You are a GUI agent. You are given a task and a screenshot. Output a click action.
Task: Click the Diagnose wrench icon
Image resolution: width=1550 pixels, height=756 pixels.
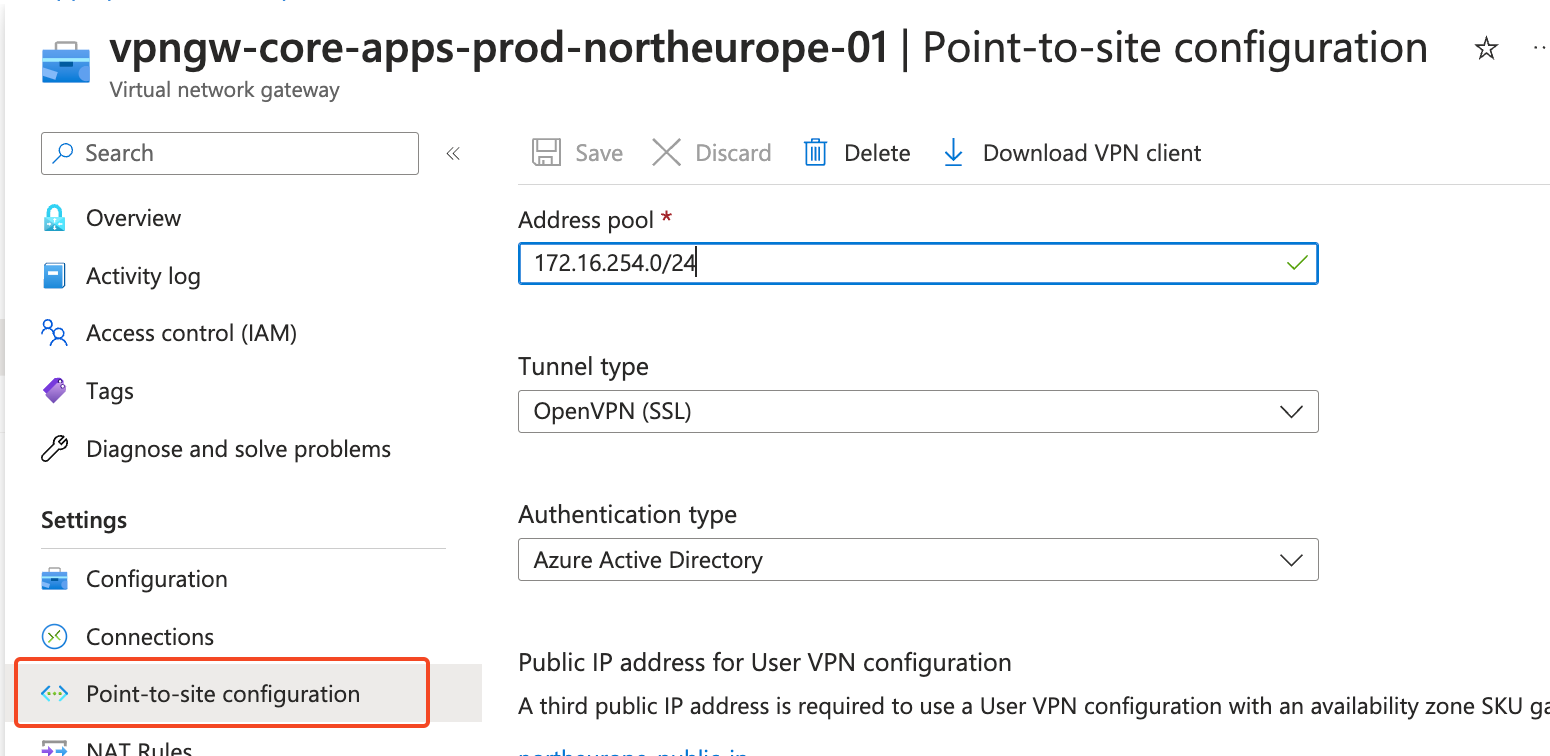[54, 449]
